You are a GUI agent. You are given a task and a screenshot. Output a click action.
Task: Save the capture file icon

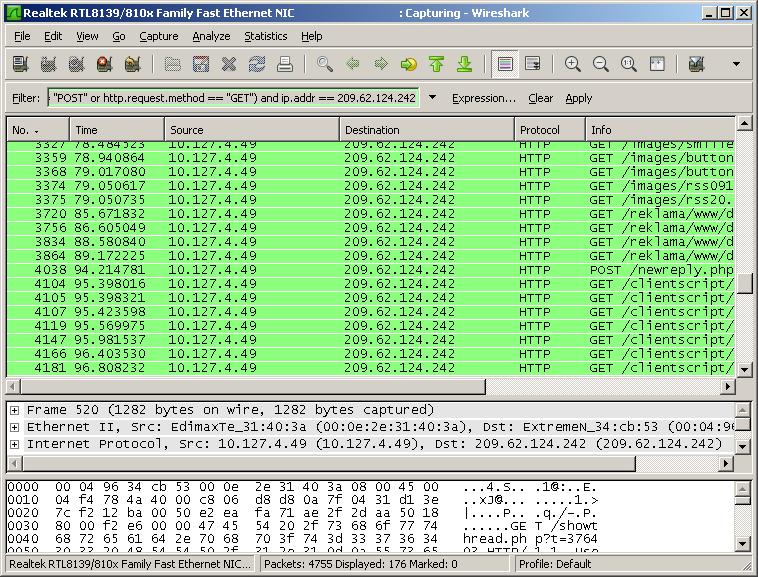pyautogui.click(x=201, y=64)
